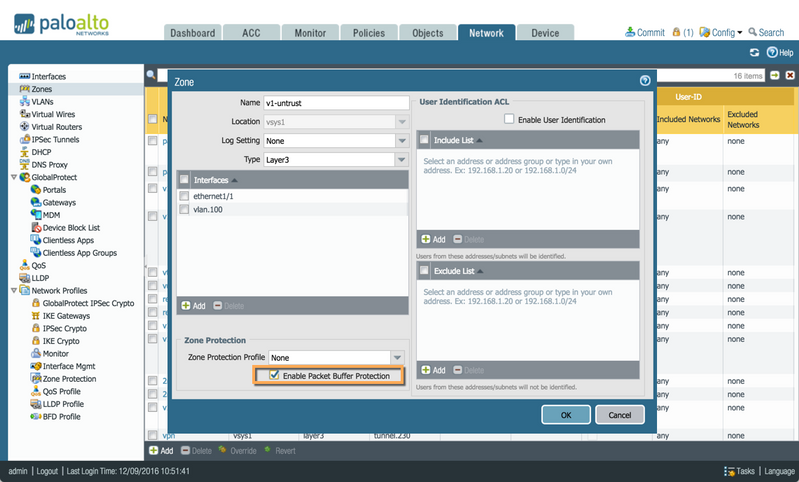Click Add below the zones table
Image resolution: width=799 pixels, height=482 pixels.
coord(161,450)
